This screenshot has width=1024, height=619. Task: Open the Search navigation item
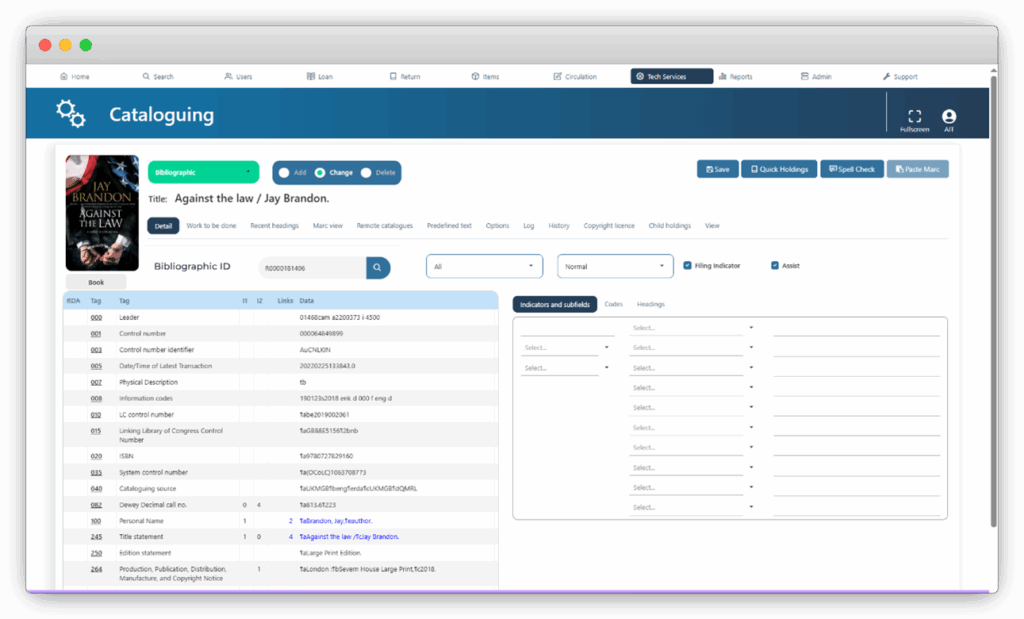pos(157,76)
